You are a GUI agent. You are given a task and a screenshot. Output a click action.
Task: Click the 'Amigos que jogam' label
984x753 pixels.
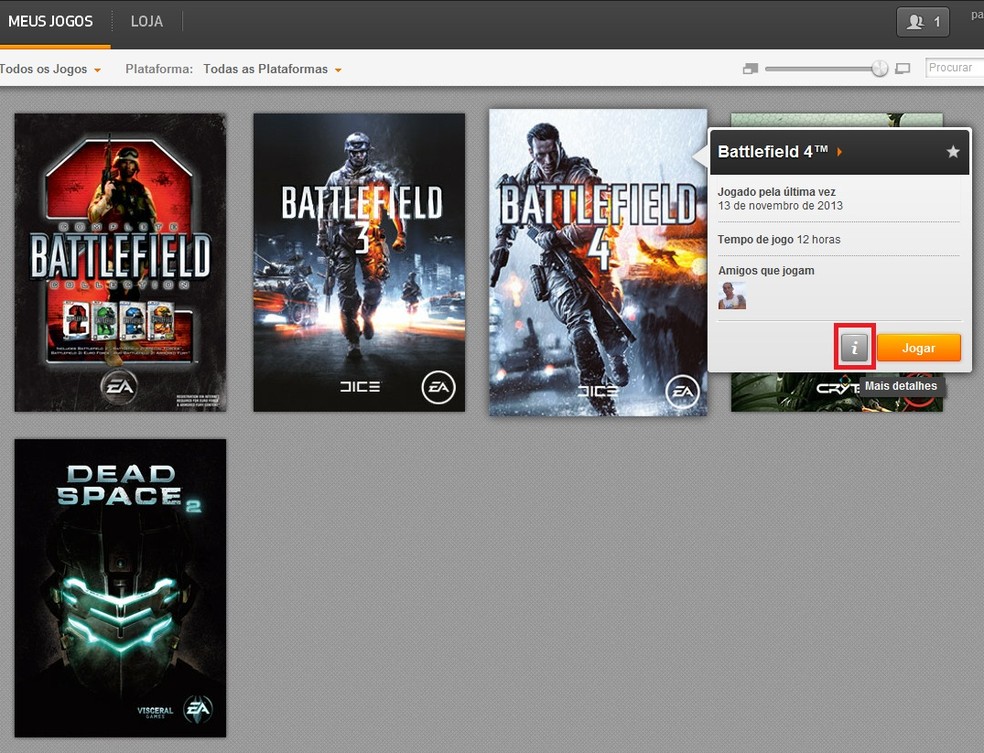[x=766, y=270]
